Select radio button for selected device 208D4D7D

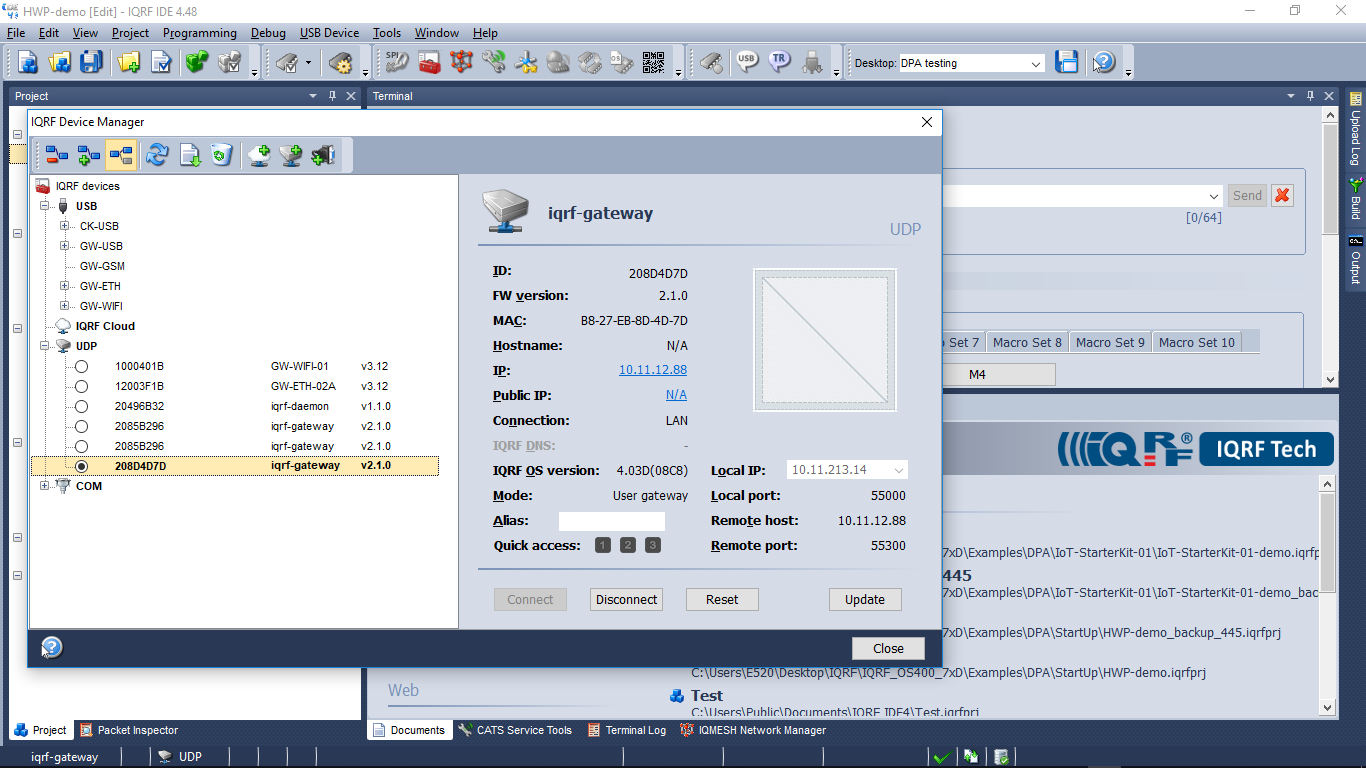[x=81, y=467]
